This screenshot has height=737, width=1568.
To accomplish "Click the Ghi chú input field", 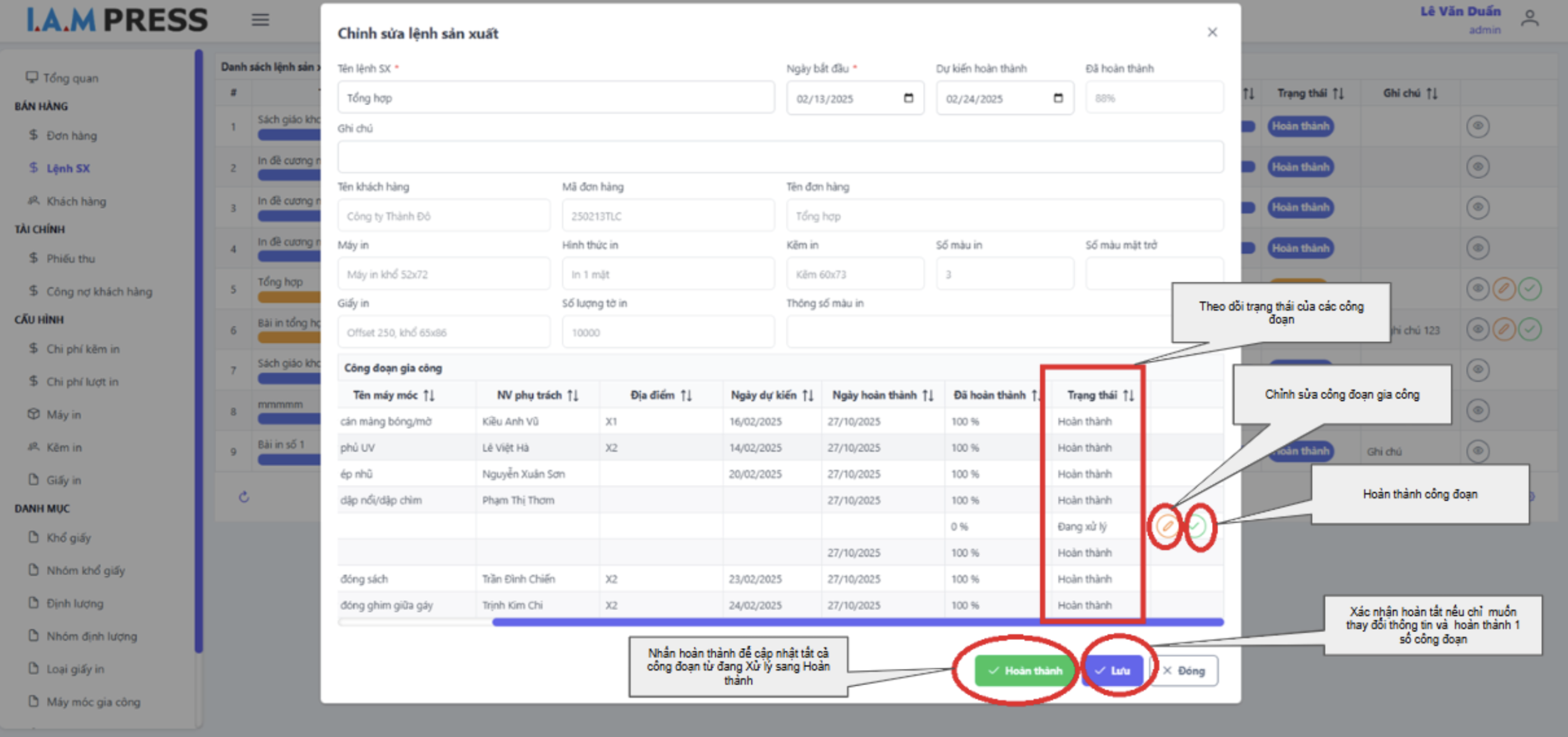I will click(x=780, y=157).
